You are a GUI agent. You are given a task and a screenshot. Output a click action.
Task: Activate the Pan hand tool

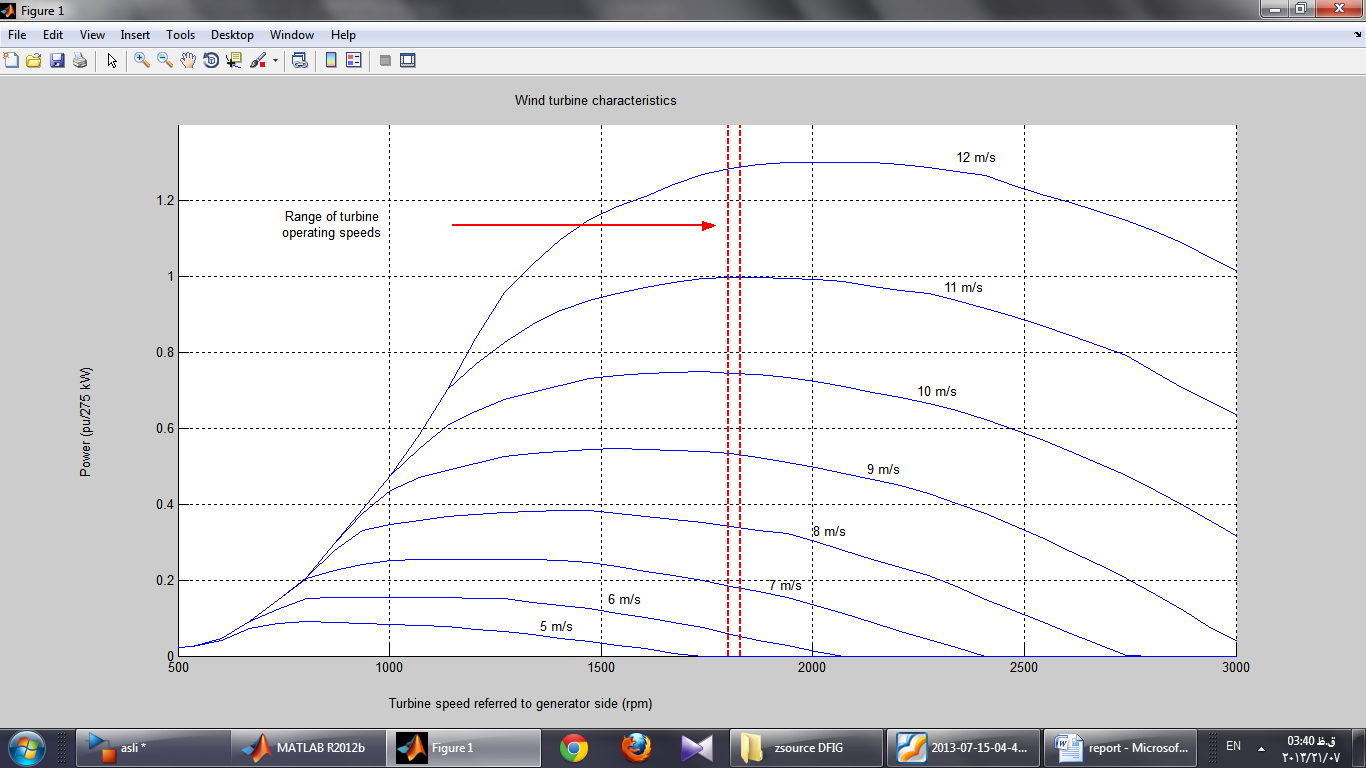[x=188, y=61]
